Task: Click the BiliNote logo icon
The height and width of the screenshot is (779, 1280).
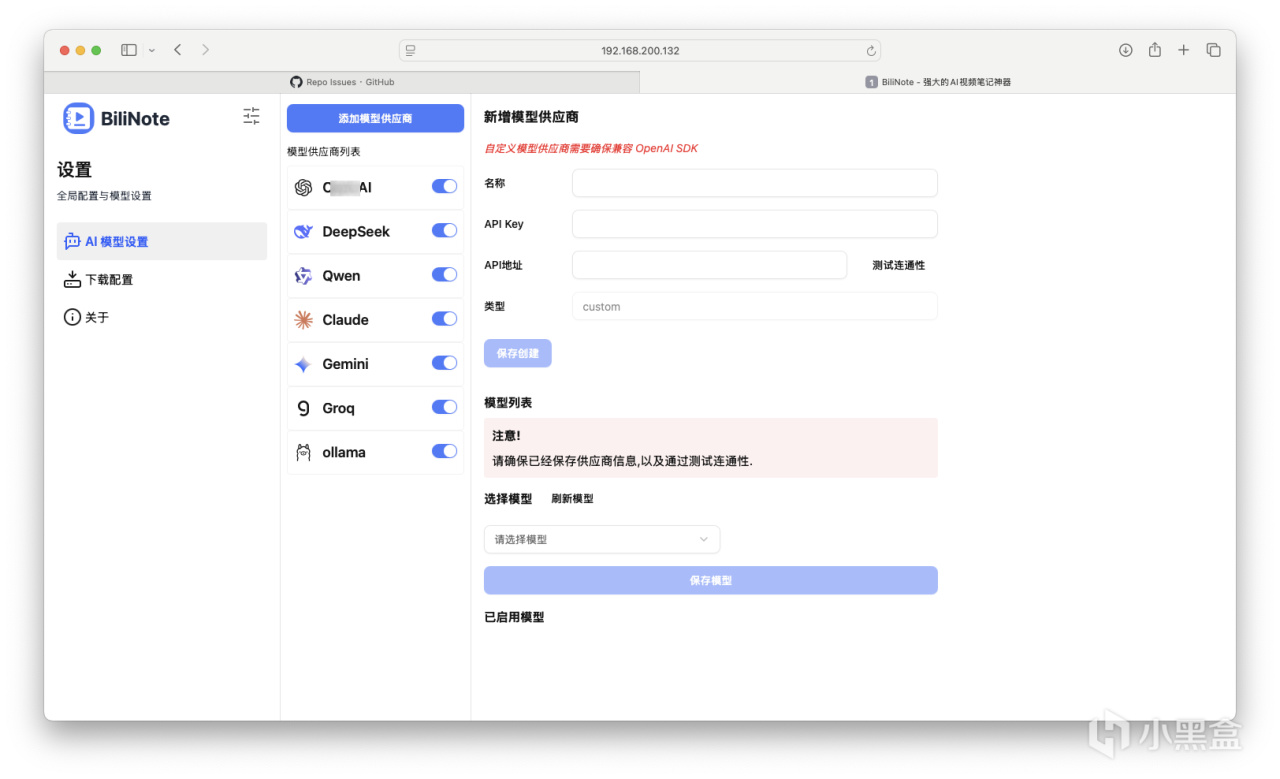Action: pos(78,118)
